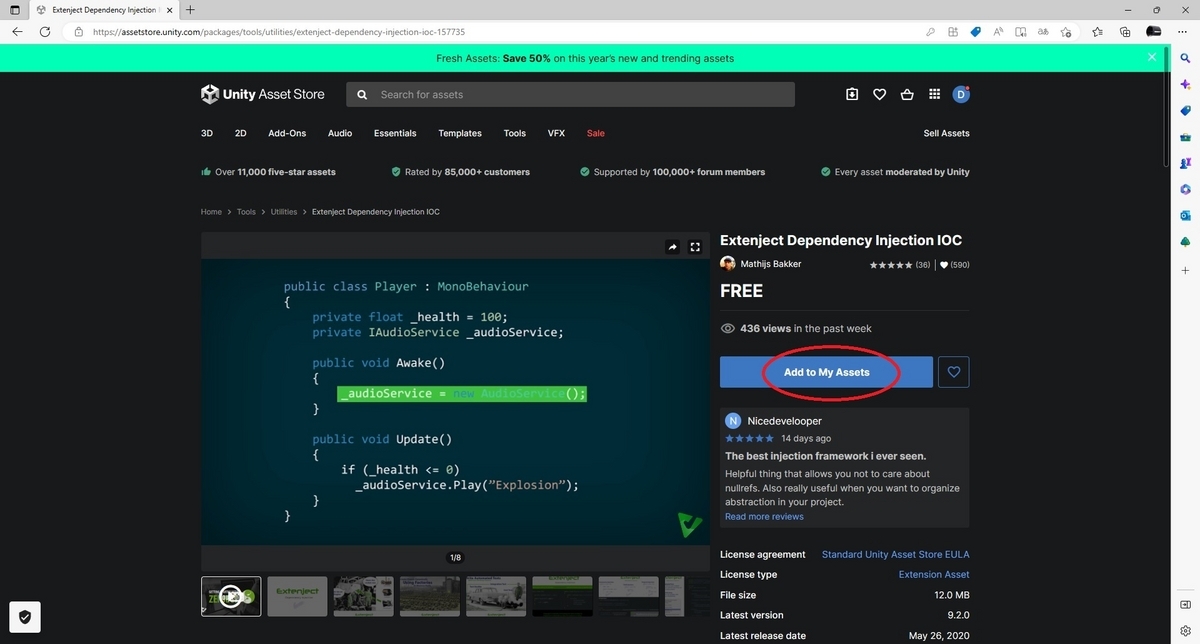Open the Unity apps grid icon
This screenshot has width=1200, height=644.
(934, 94)
